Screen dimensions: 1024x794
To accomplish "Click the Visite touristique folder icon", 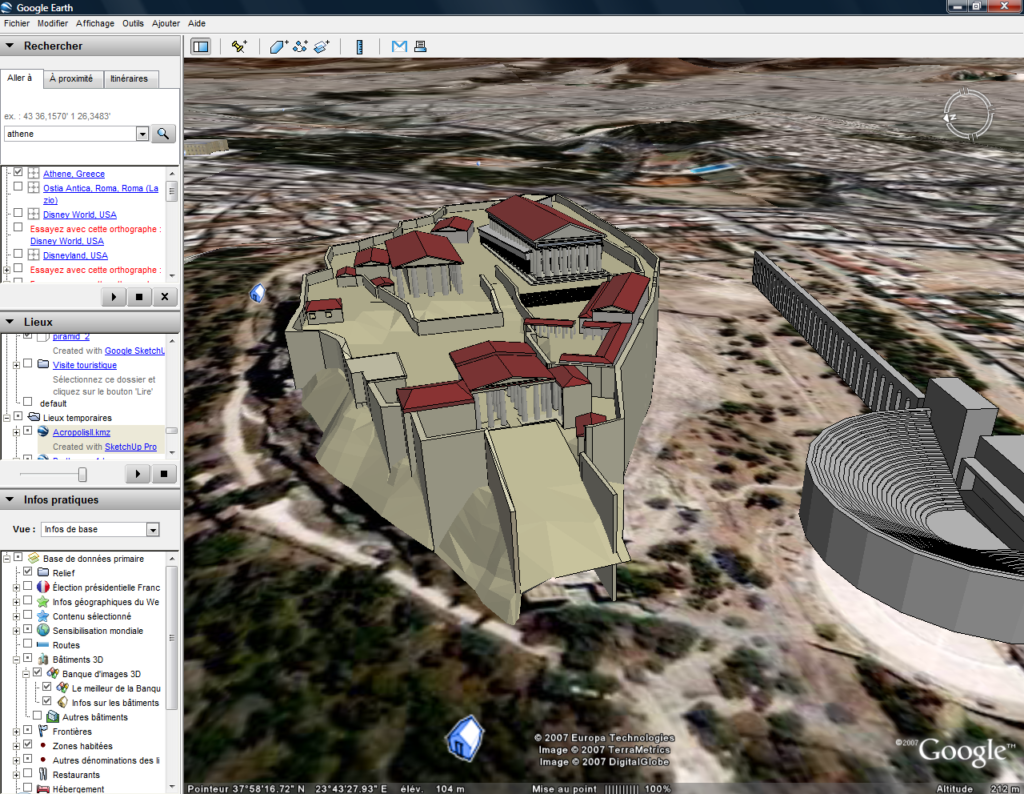I will (43, 364).
